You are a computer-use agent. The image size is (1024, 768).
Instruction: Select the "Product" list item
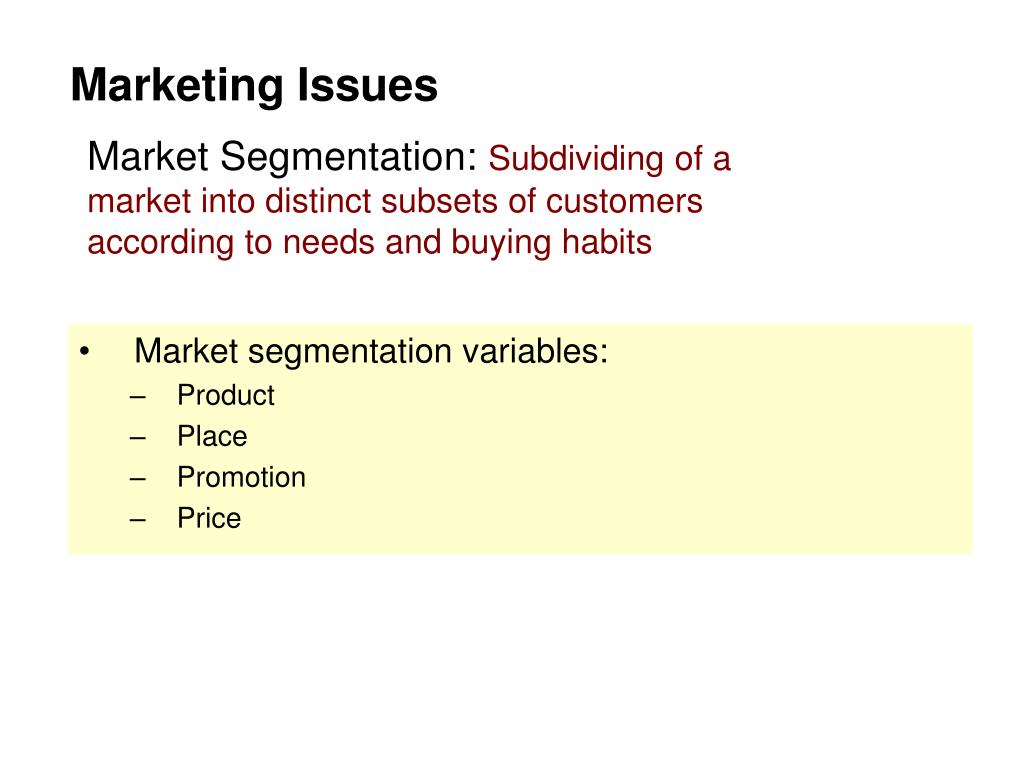226,395
